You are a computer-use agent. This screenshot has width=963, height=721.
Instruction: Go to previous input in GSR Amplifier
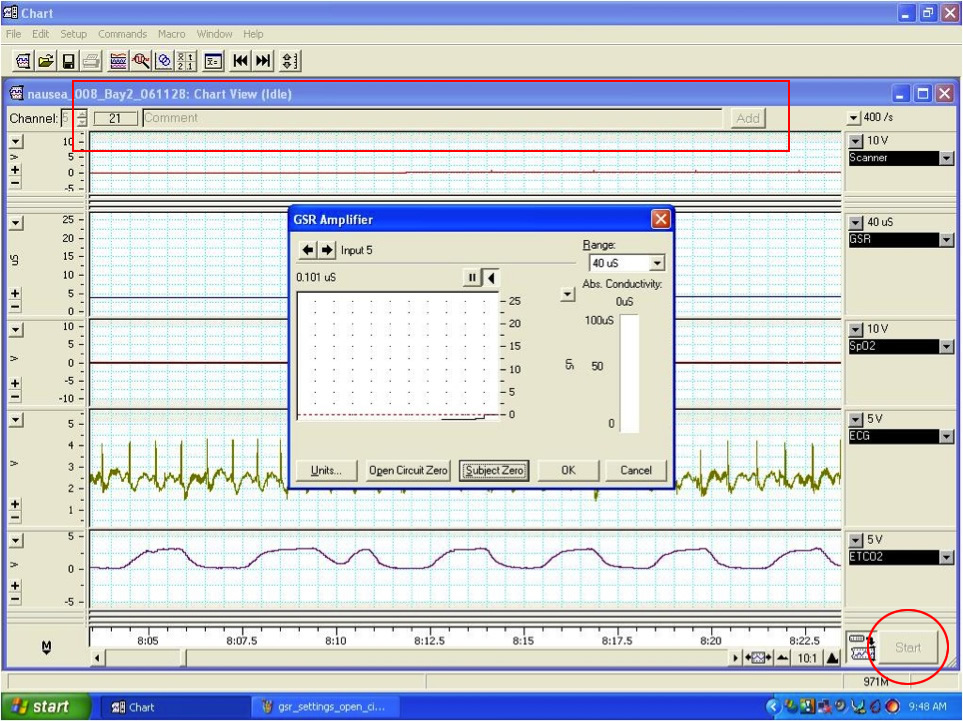[308, 250]
